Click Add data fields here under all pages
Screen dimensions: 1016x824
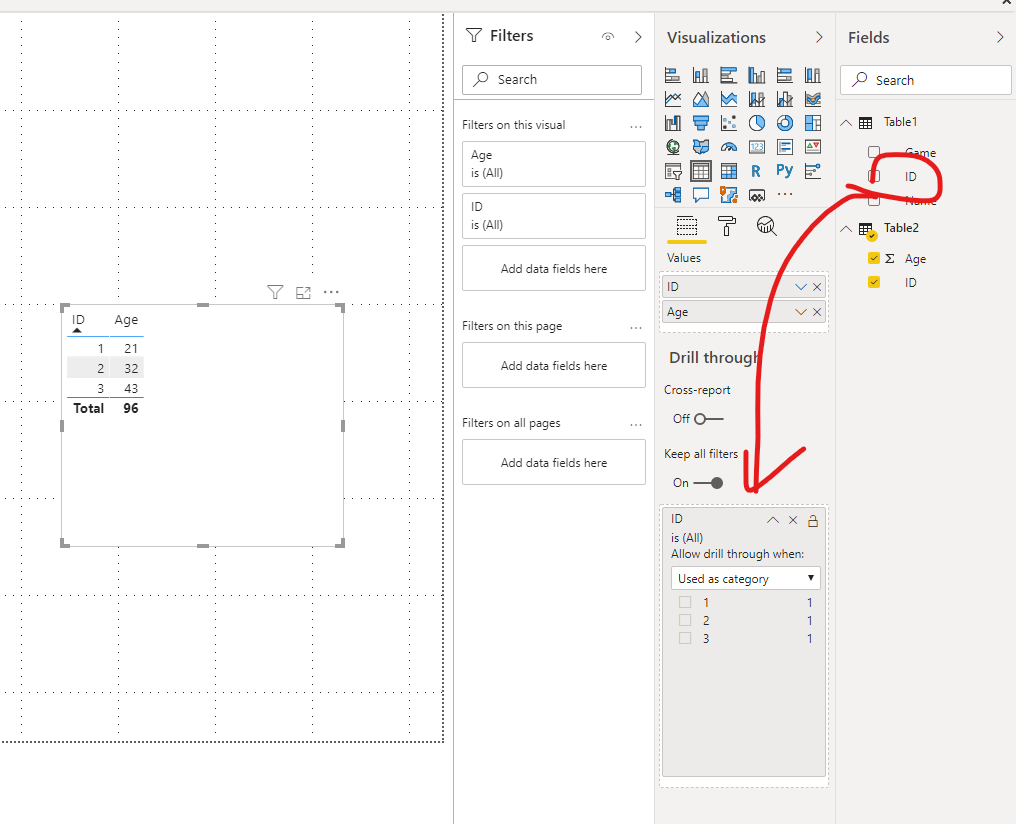point(554,463)
